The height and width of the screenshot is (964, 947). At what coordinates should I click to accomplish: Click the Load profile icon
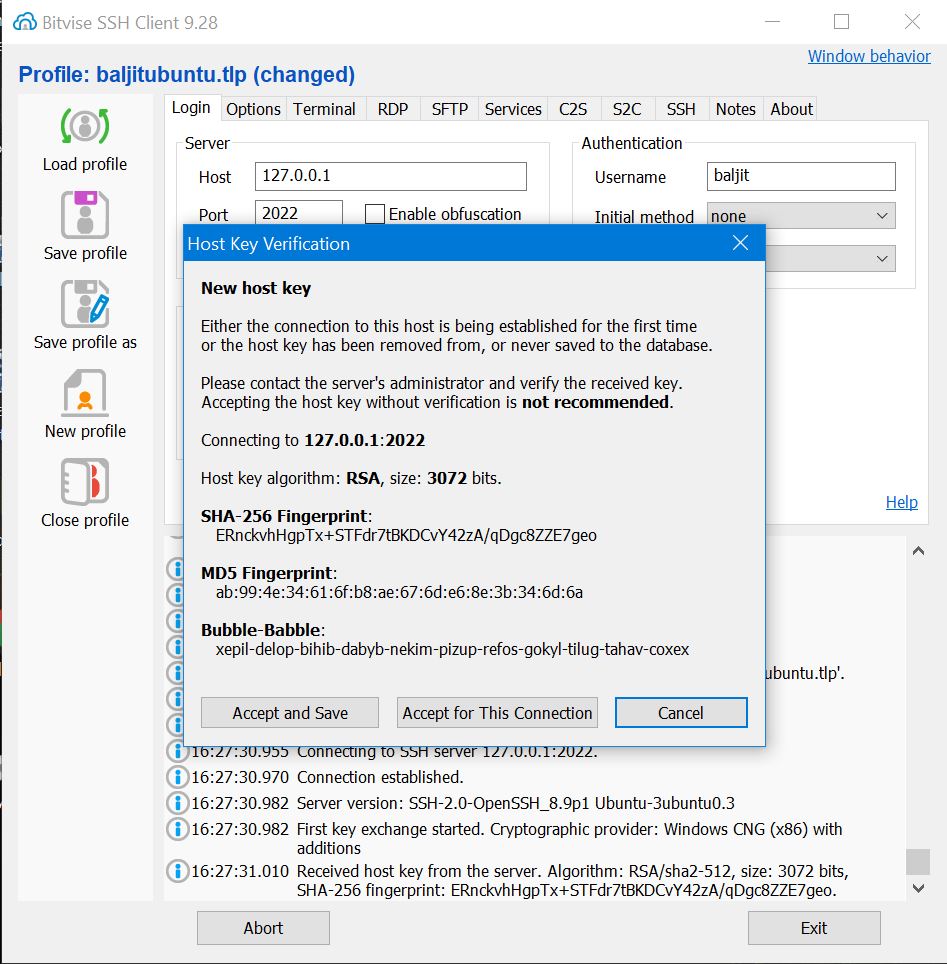(85, 126)
